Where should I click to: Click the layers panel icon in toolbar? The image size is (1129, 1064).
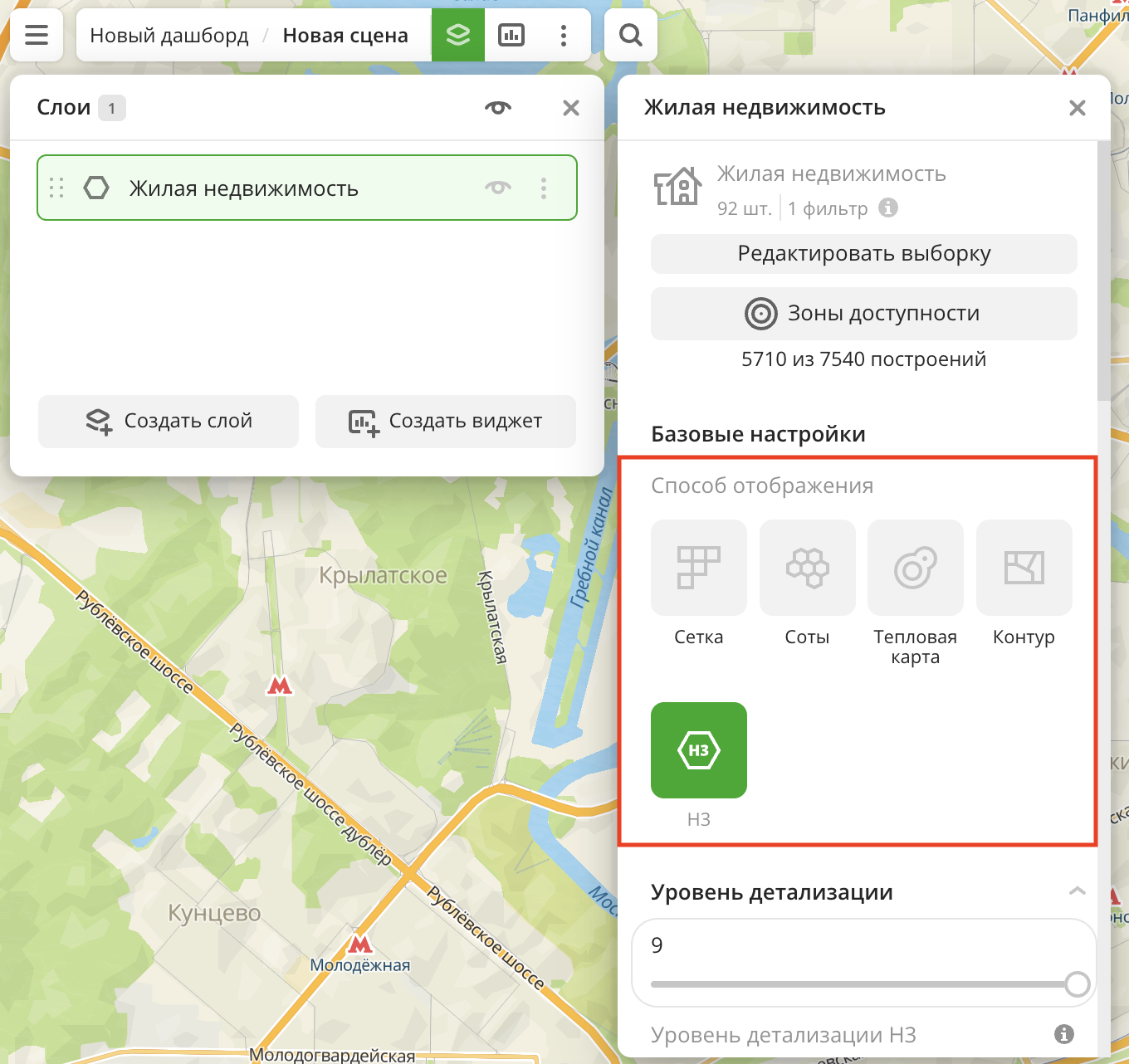click(x=457, y=35)
